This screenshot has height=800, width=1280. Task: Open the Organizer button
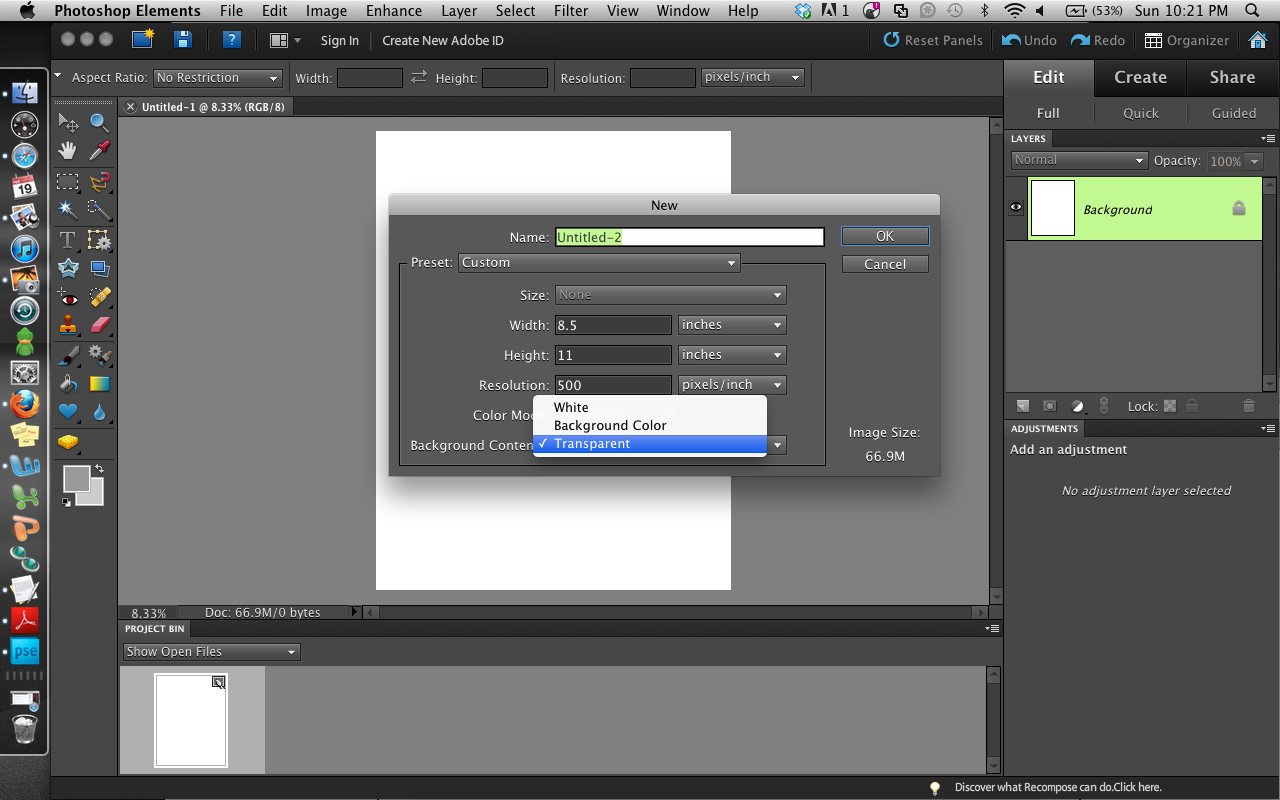1187,40
